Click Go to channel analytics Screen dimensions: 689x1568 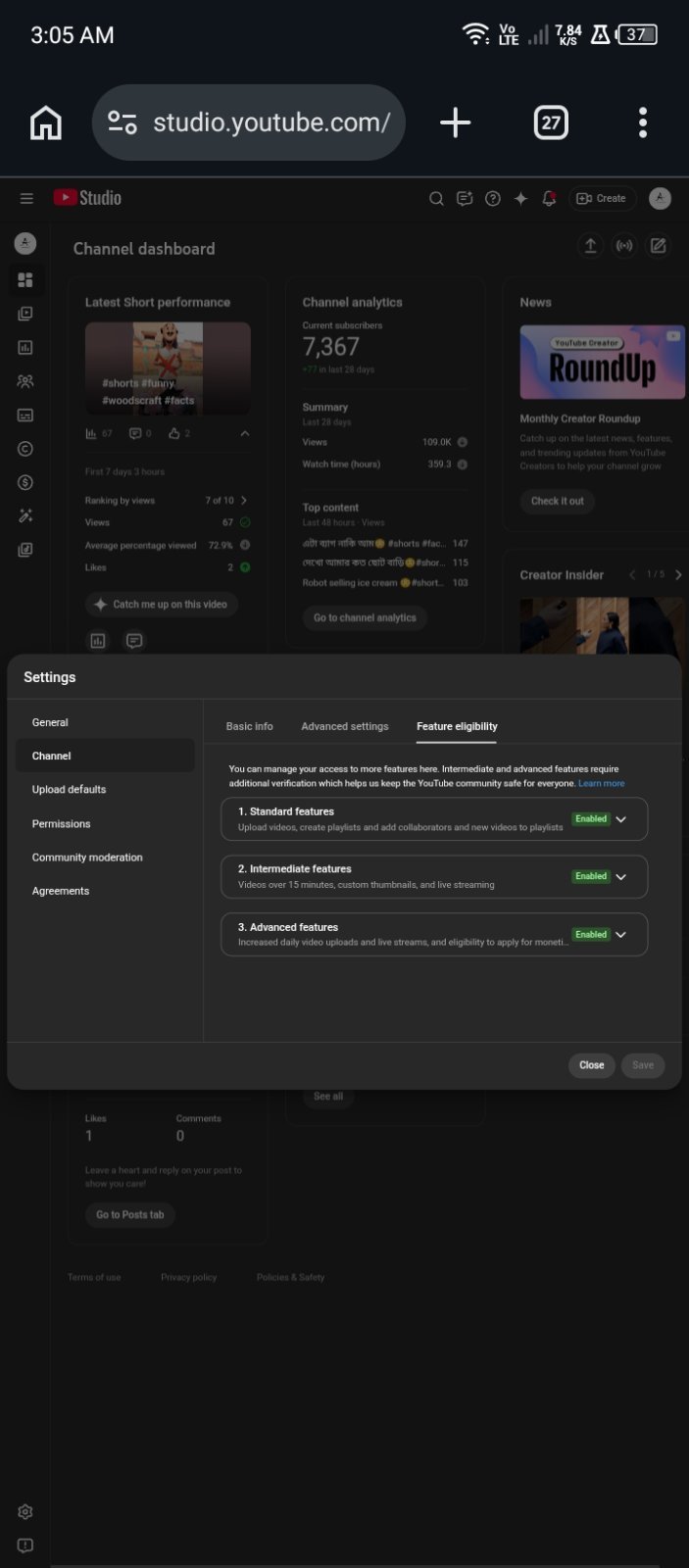tap(365, 617)
